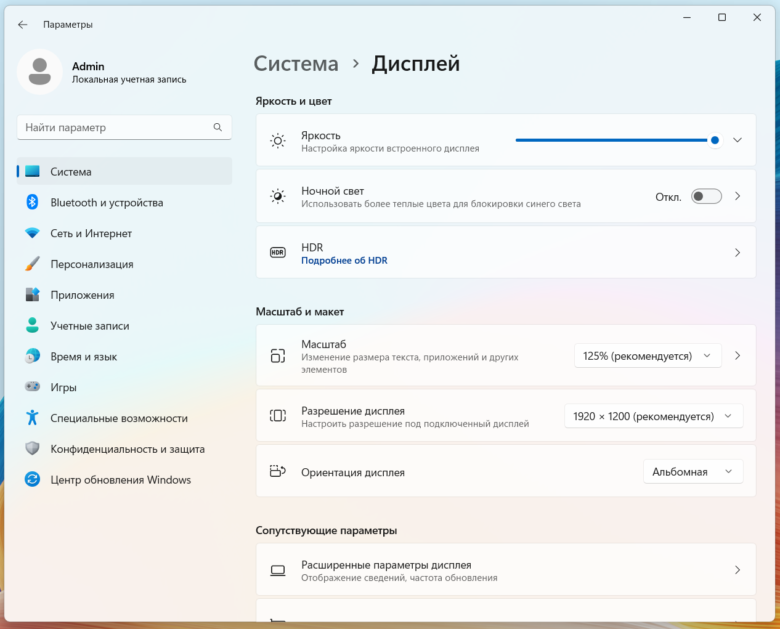Screen dimensions: 780x629
Task: Open Bluetooth и устройства section
Action: tap(124, 202)
